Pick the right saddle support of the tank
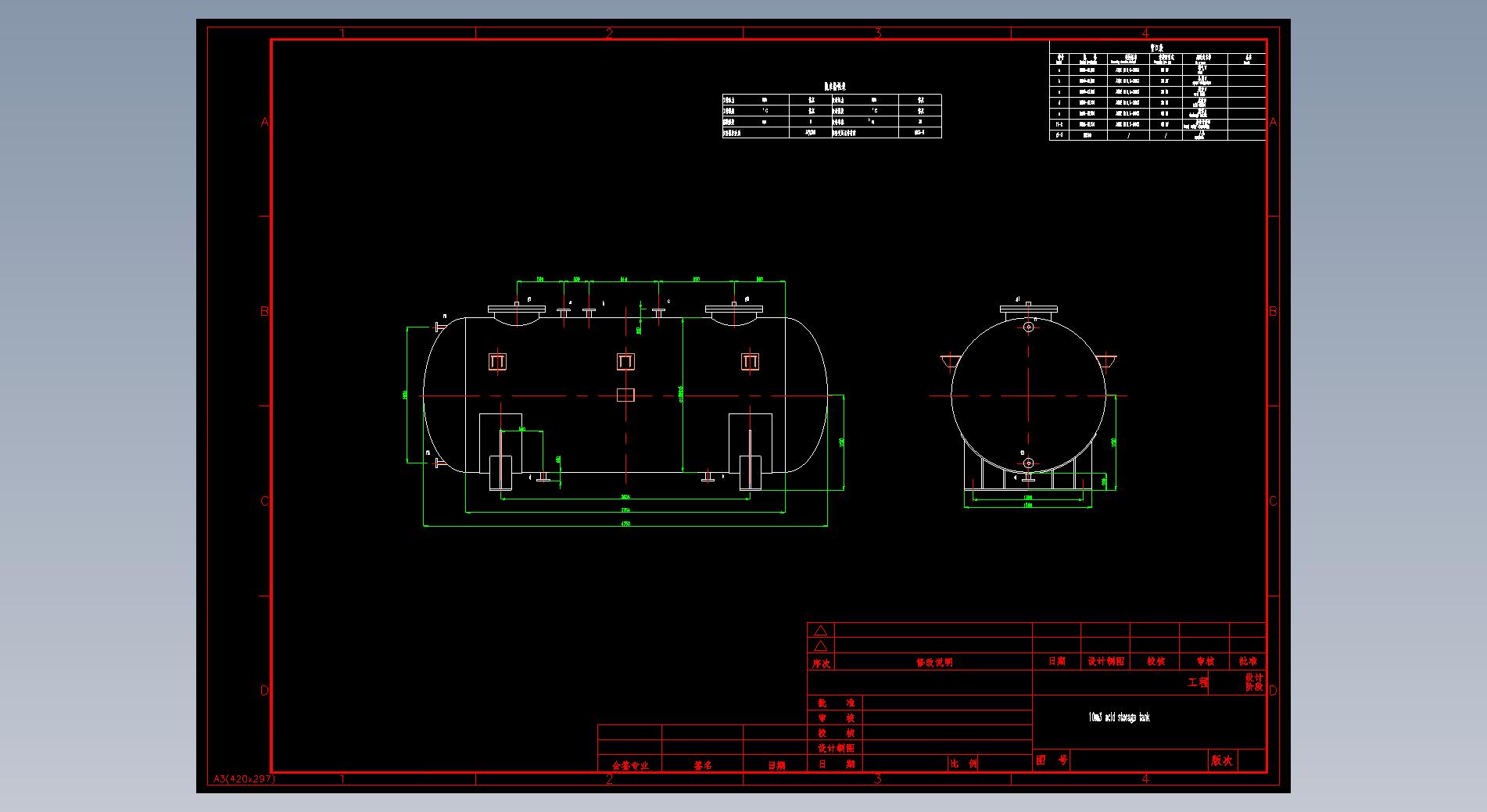This screenshot has height=812, width=1487. 751,452
